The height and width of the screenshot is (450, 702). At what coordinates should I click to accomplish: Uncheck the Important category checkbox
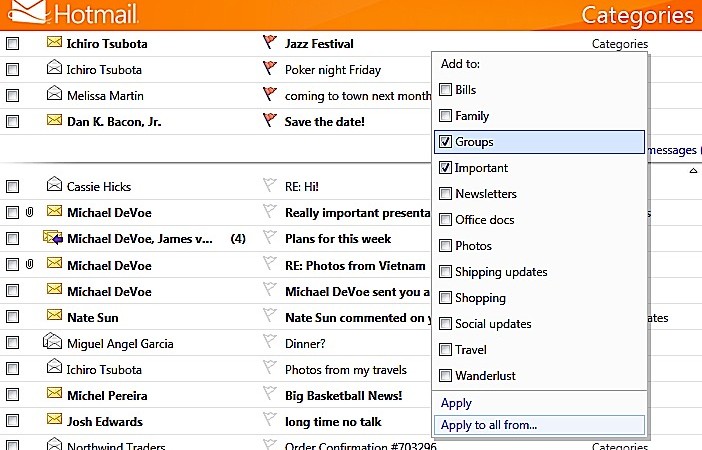(445, 168)
